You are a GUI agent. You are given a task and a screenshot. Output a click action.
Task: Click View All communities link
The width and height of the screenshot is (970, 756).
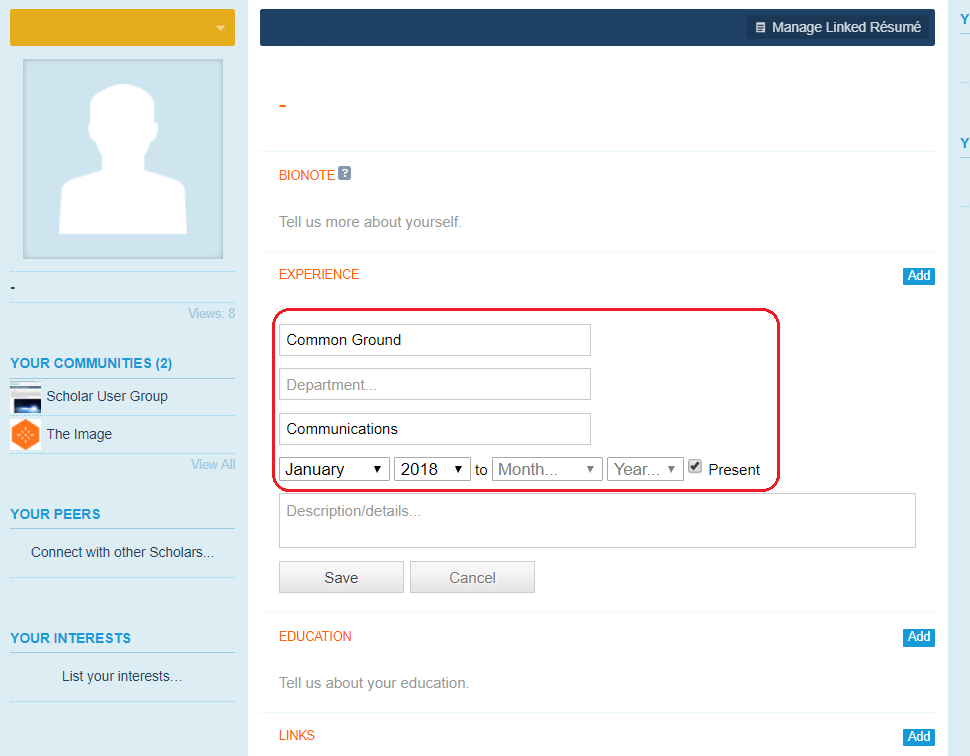point(213,465)
